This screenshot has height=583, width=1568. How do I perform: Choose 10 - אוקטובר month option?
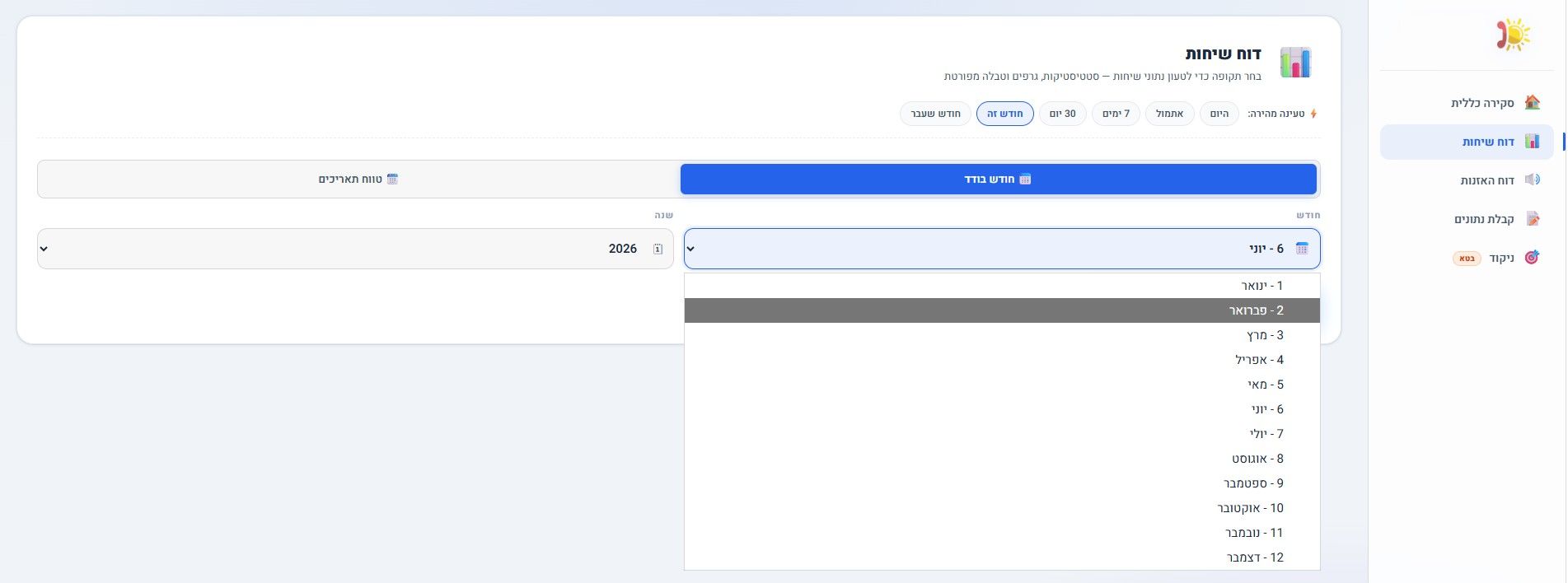pyautogui.click(x=1002, y=508)
